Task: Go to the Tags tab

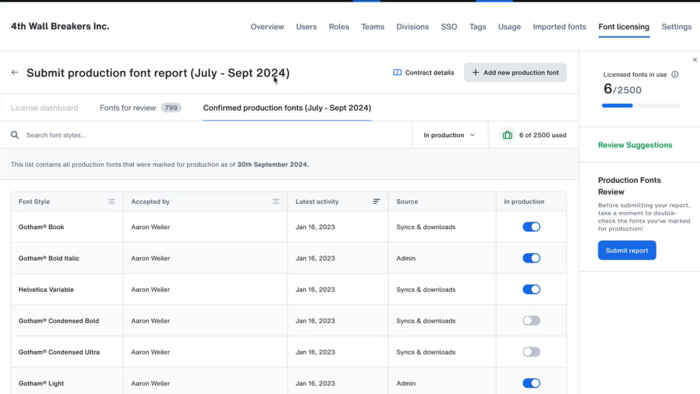Action: (x=478, y=27)
